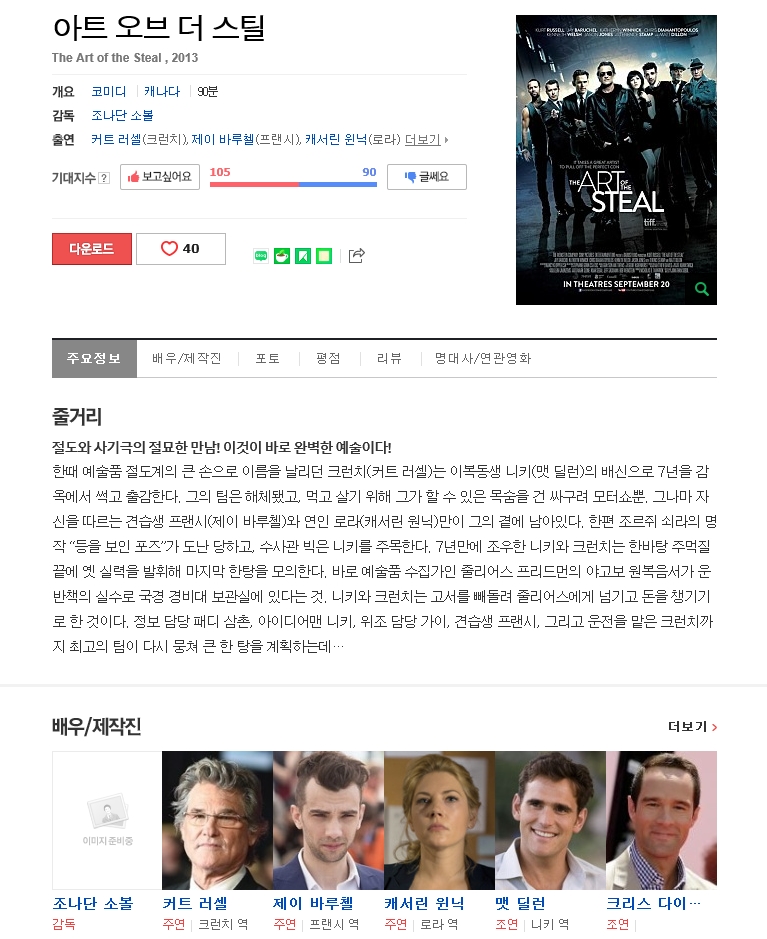Open the 평점 tab
This screenshot has height=939, width=767.
click(328, 358)
